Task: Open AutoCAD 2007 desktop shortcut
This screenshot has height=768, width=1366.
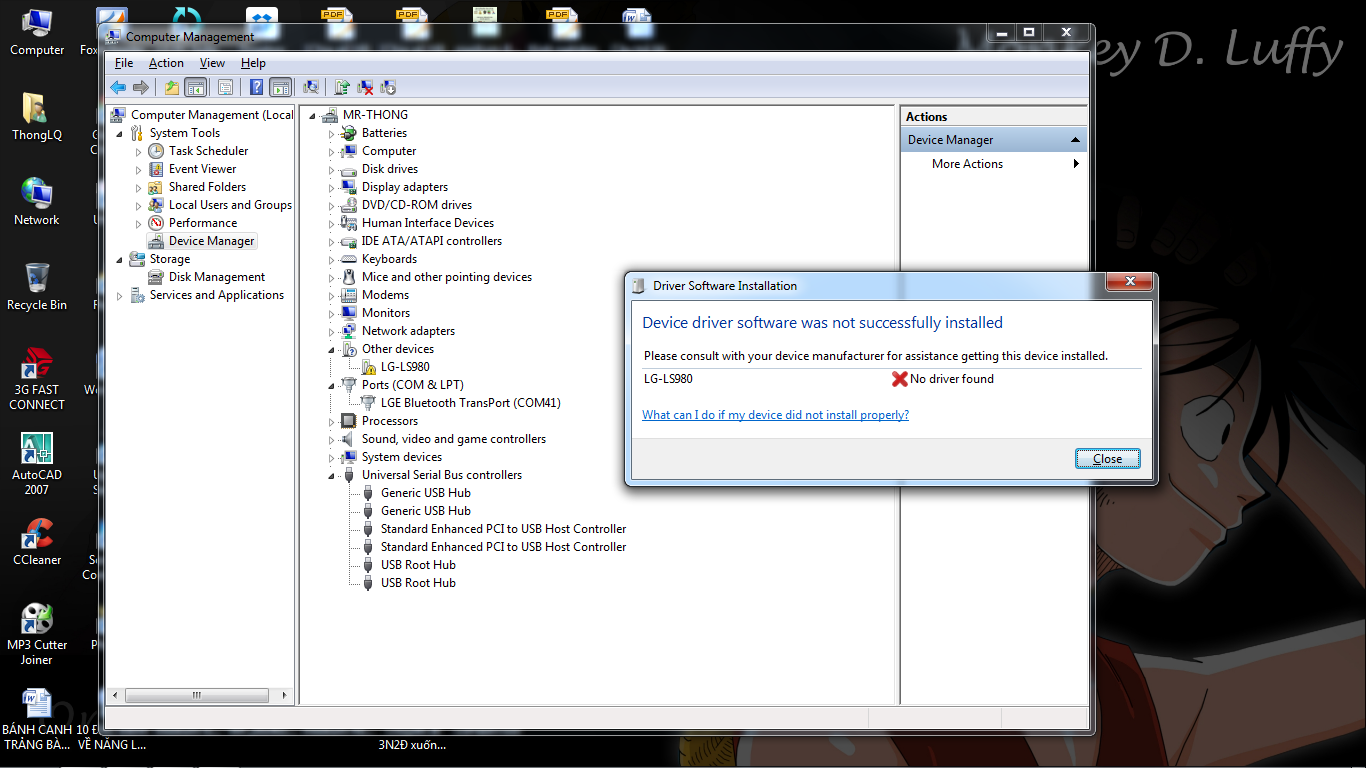Action: pos(37,463)
